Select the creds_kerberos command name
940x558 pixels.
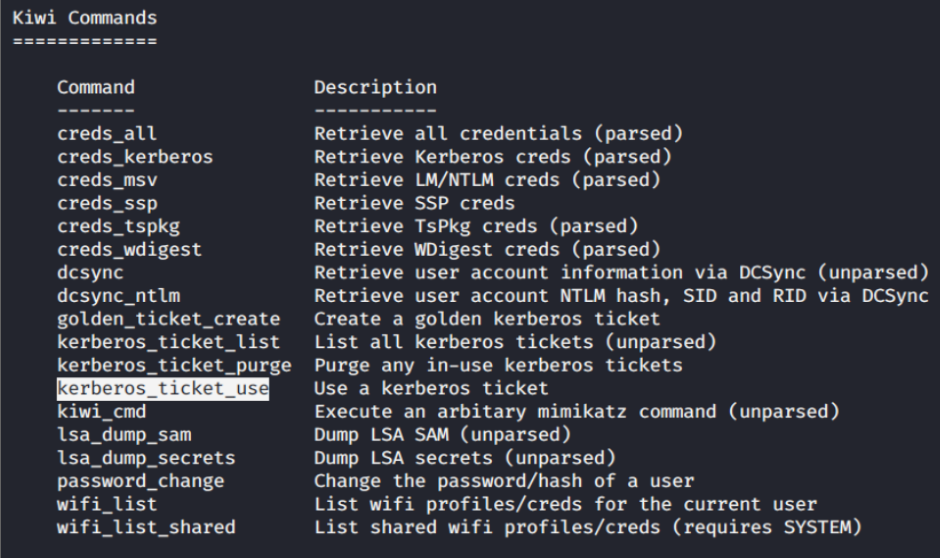(x=135, y=157)
